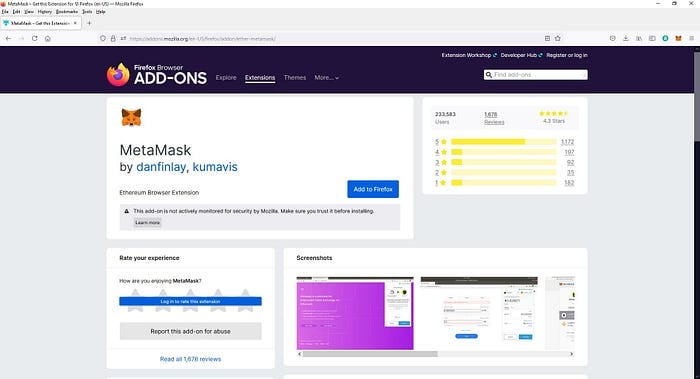Toggle the sidebar view icon
700x379 pixels.
point(652,38)
